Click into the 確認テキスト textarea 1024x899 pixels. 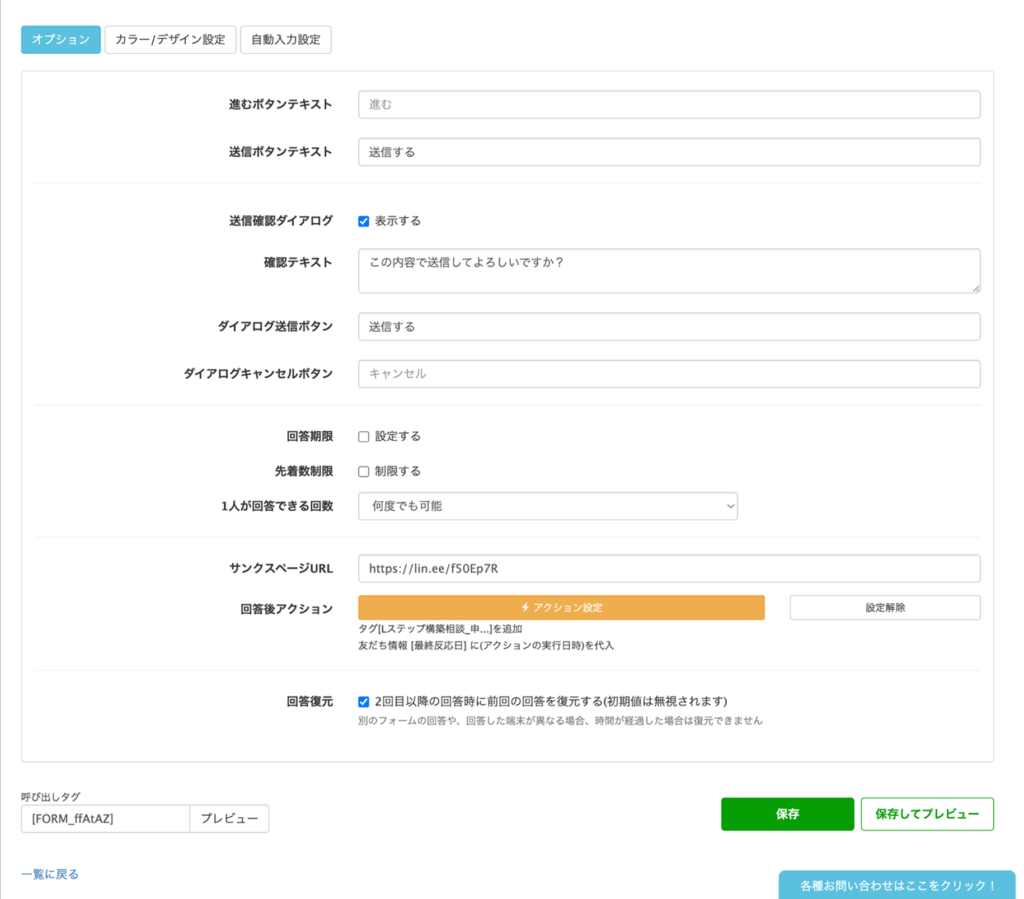point(668,270)
